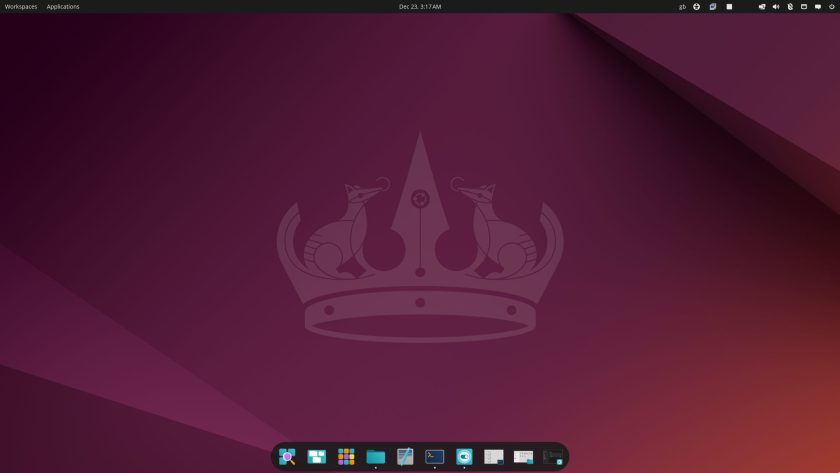Open the notifications bubble icon in panel
The height and width of the screenshot is (473, 840).
[818, 6]
